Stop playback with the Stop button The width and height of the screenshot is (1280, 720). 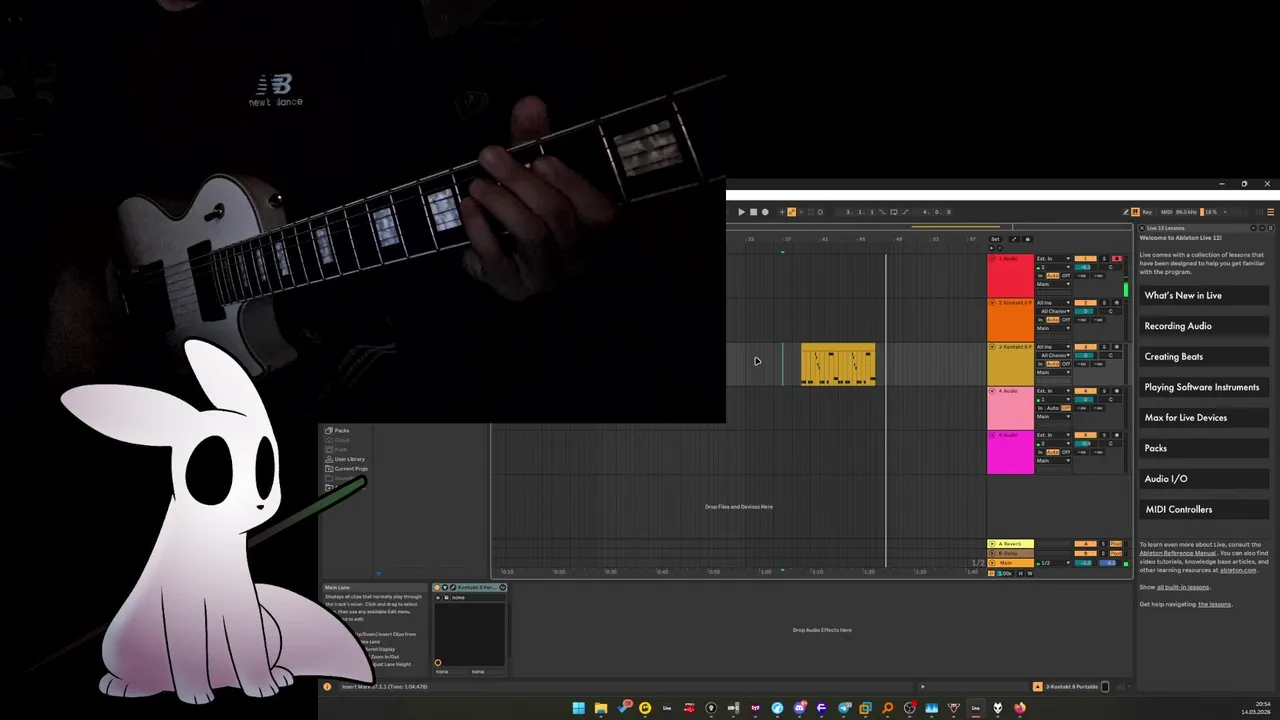point(753,212)
